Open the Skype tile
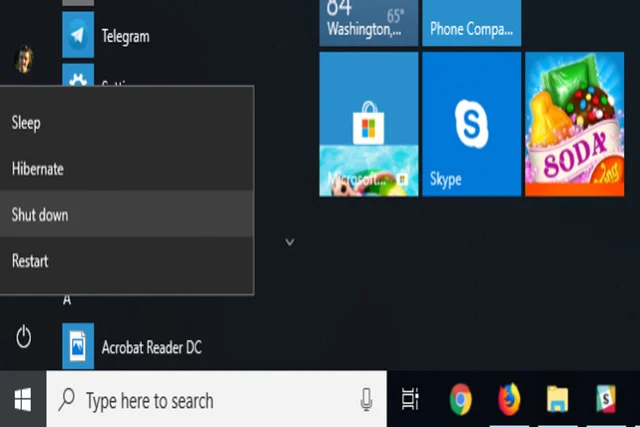This screenshot has height=427, width=640. (471, 124)
